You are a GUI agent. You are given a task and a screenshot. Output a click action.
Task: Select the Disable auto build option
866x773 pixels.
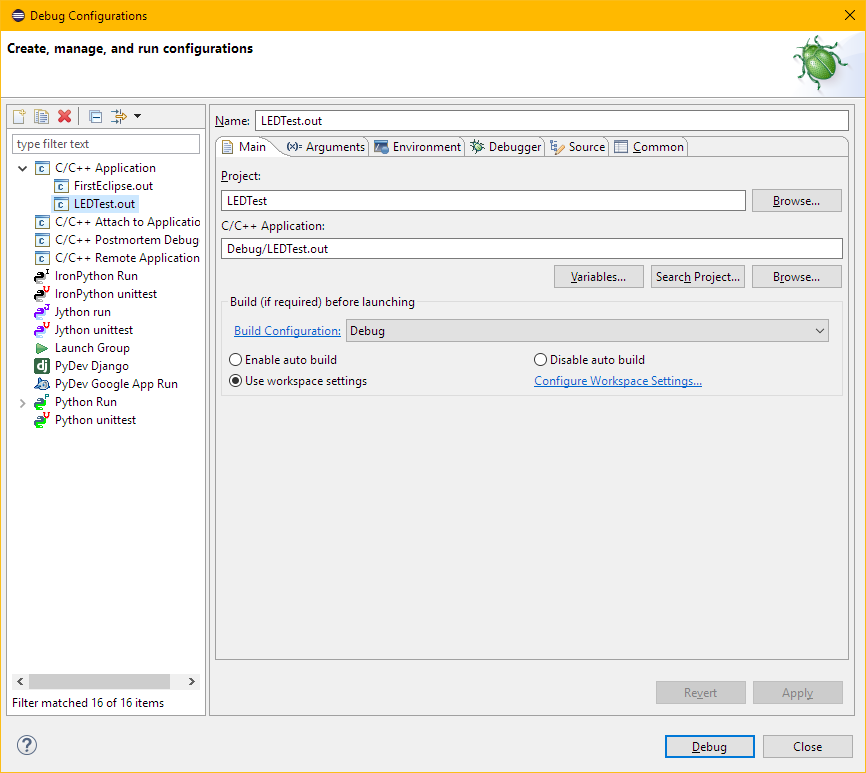[x=541, y=360]
